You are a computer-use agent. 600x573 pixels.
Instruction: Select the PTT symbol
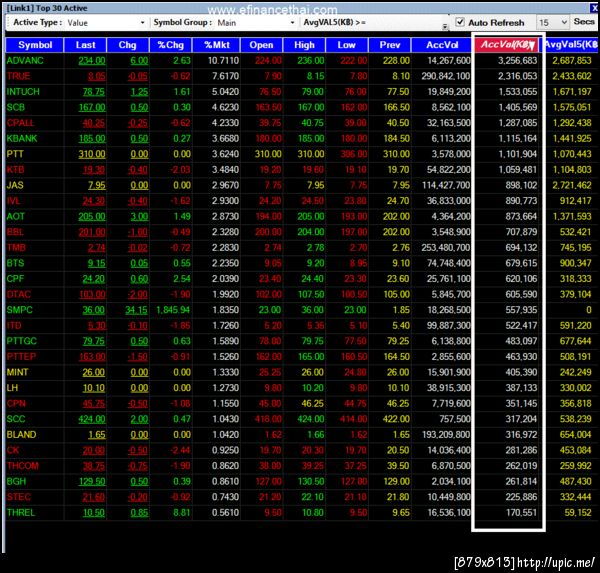pyautogui.click(x=15, y=154)
